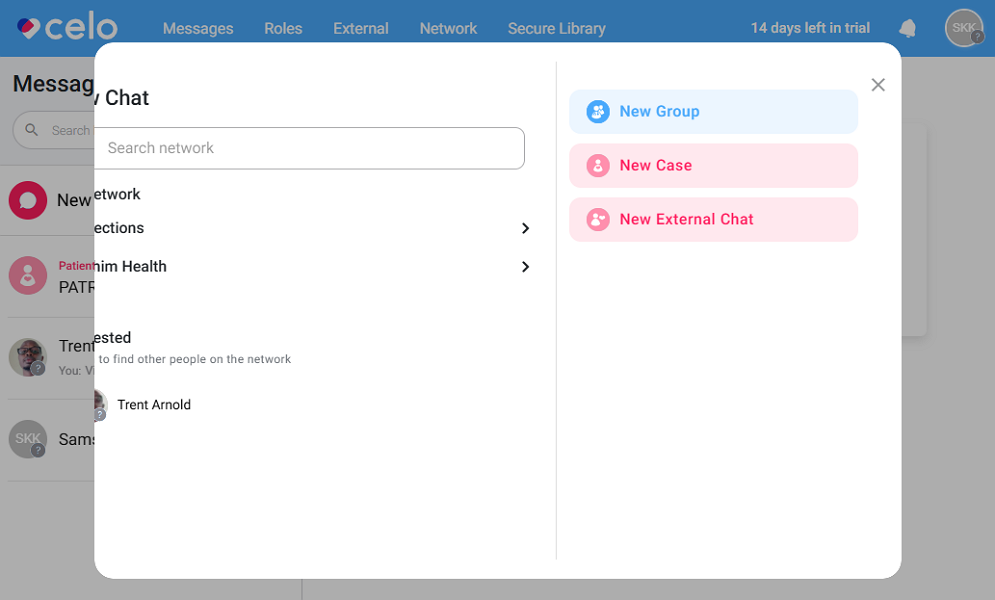Screen dimensions: 995x600
Task: Select Trent Arnold from suggested contacts
Action: tap(153, 405)
